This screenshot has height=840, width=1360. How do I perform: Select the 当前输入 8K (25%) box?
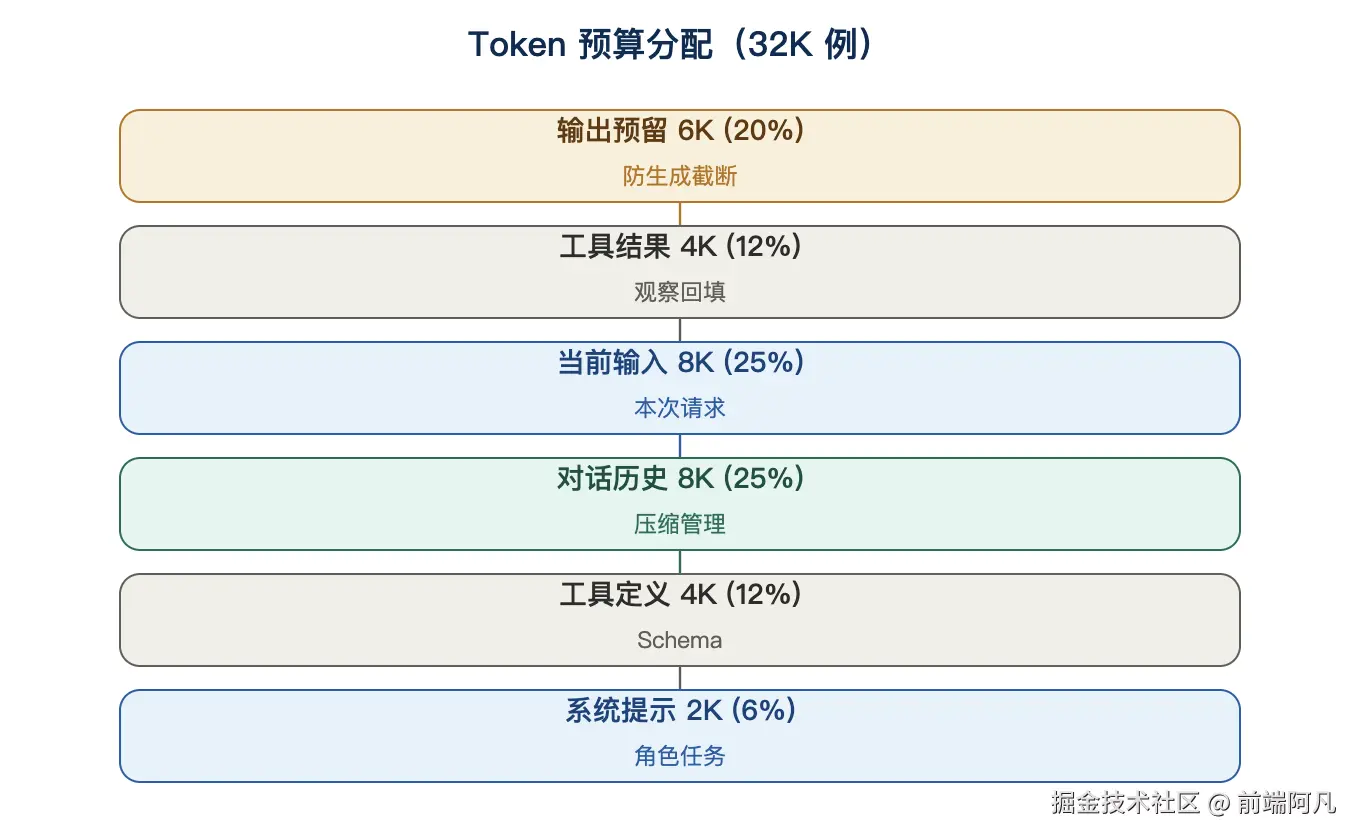pyautogui.click(x=680, y=388)
